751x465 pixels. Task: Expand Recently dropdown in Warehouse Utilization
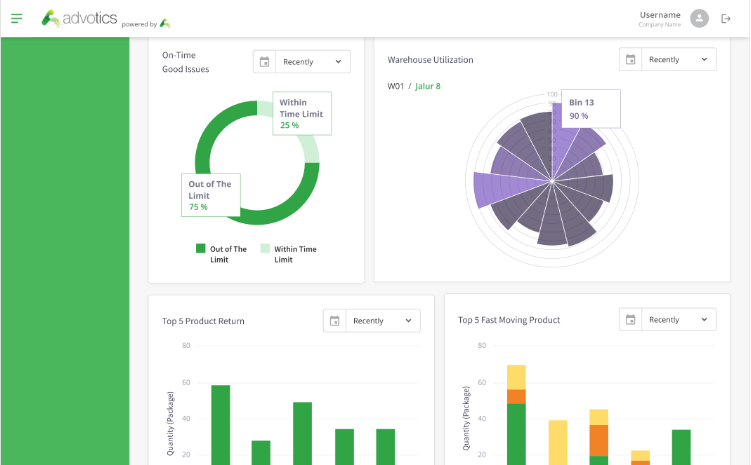tap(679, 59)
